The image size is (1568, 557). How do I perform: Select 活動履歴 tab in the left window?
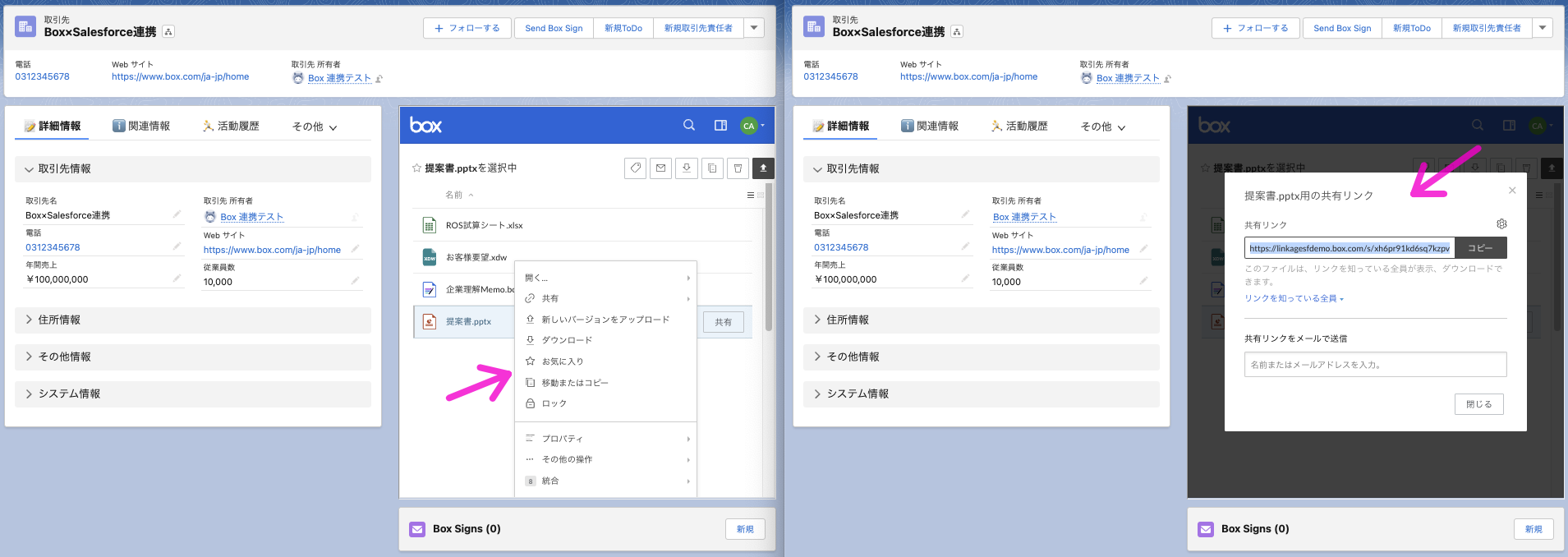tap(231, 126)
